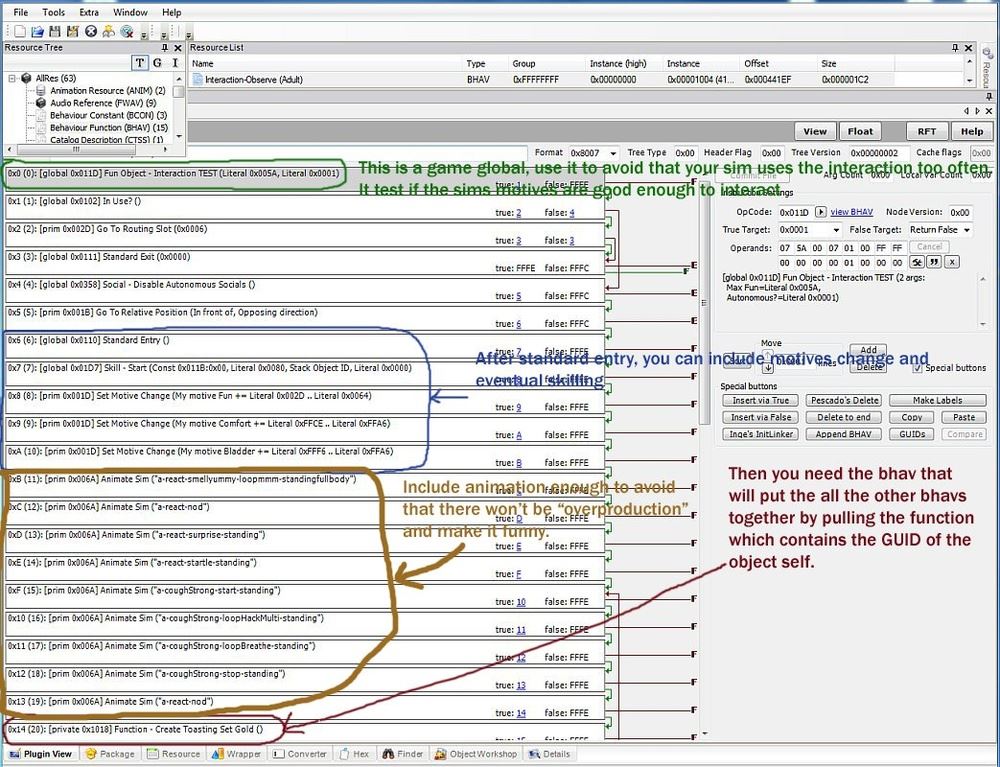Image resolution: width=1000 pixels, height=767 pixels.
Task: Click the arrow button next to OpCode
Action: [x=821, y=212]
